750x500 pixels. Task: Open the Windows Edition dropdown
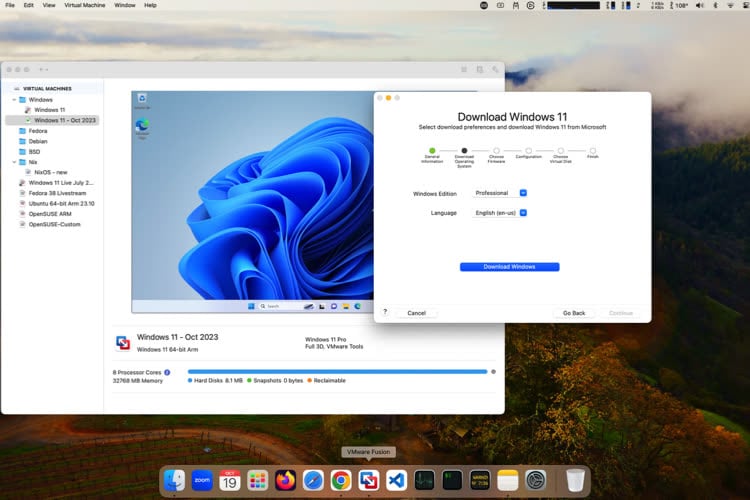click(500, 193)
